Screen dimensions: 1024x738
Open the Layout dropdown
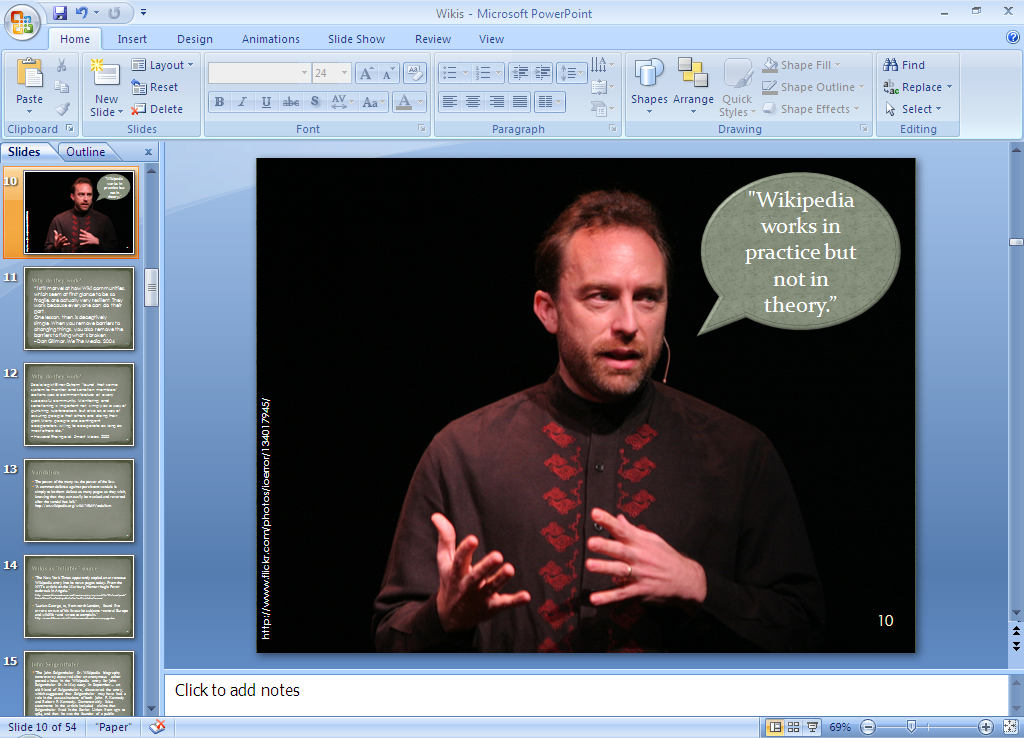pyautogui.click(x=163, y=65)
